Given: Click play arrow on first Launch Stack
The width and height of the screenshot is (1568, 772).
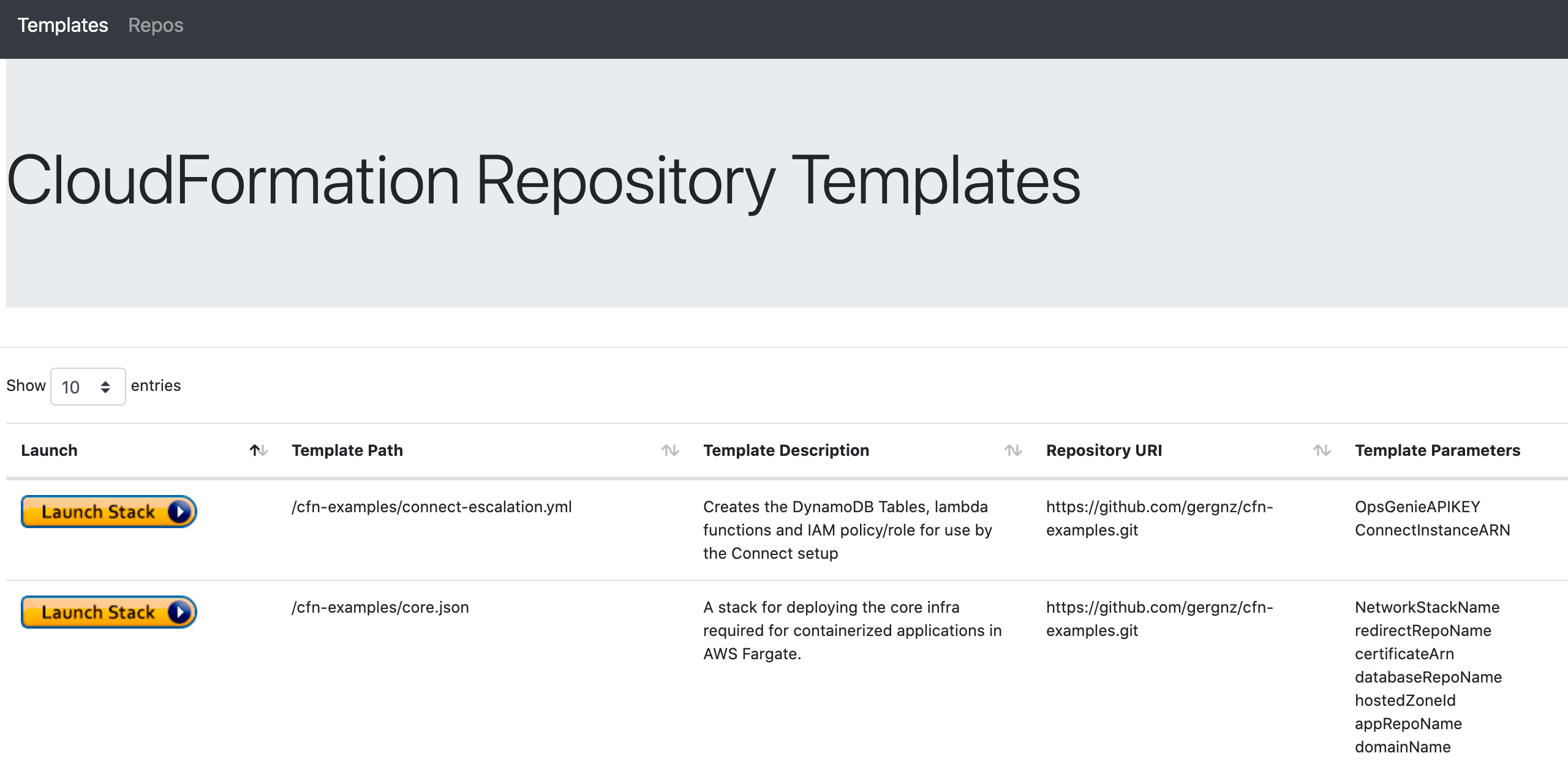Looking at the screenshot, I should point(179,512).
